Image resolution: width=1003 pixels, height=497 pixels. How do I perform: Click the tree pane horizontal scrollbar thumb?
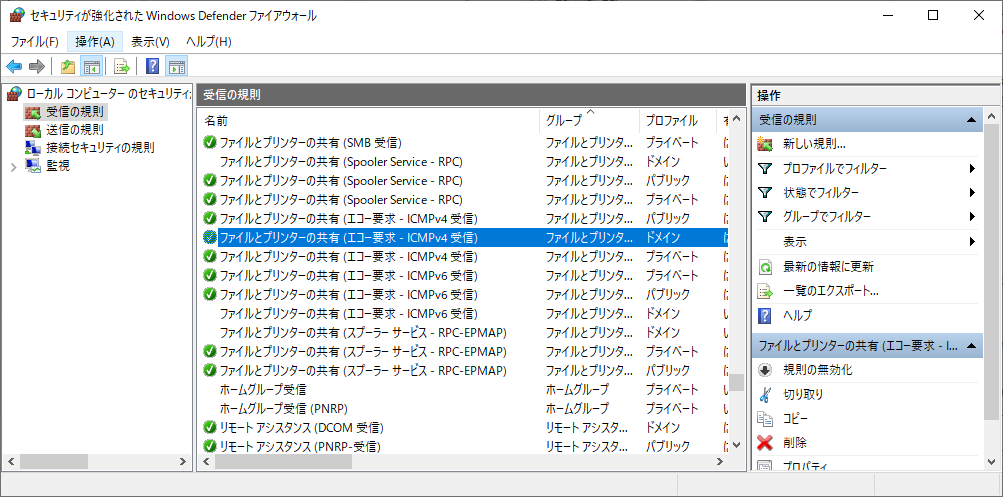(x=54, y=461)
